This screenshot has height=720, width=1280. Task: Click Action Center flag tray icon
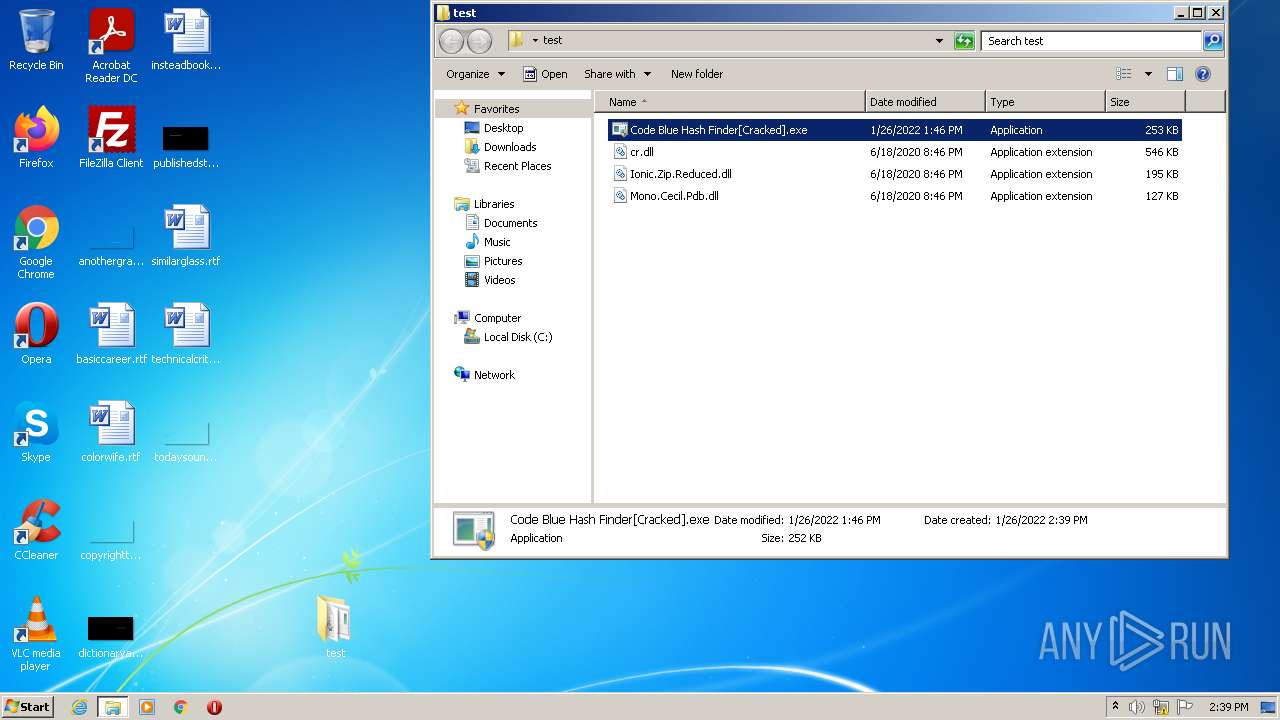pos(1185,707)
